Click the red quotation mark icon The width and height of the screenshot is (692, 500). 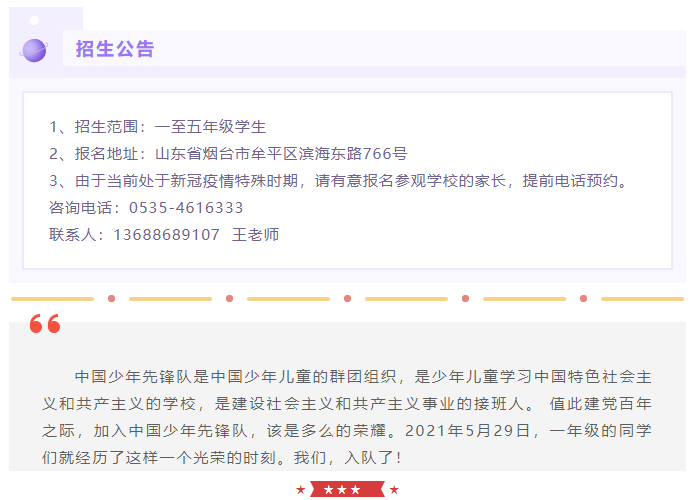[x=45, y=323]
